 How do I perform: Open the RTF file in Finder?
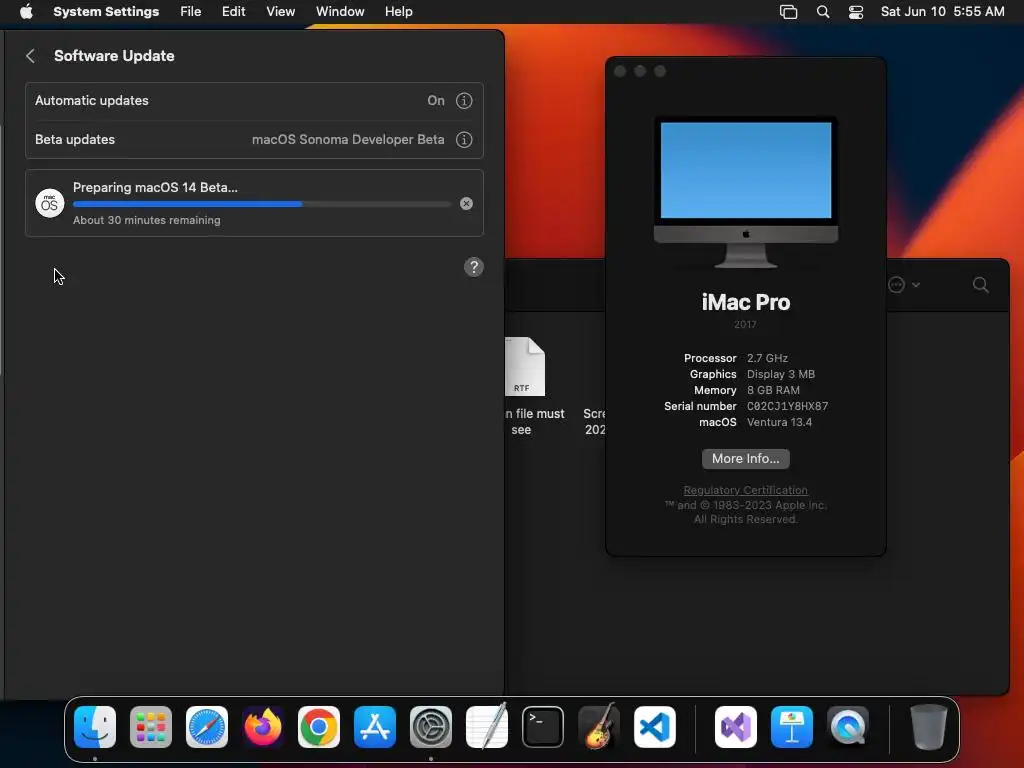coord(524,366)
